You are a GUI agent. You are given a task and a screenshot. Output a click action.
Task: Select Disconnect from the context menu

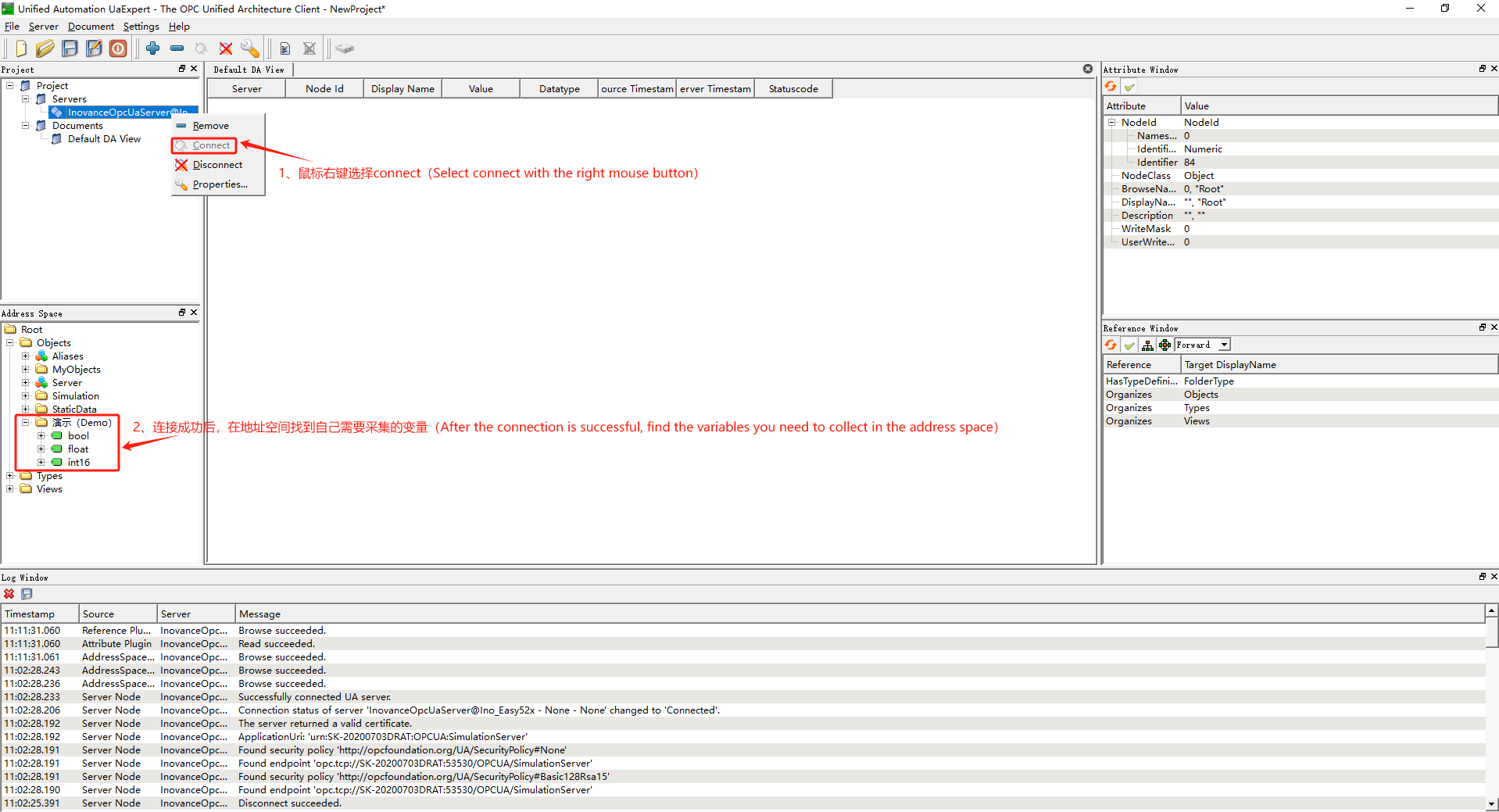[x=217, y=165]
